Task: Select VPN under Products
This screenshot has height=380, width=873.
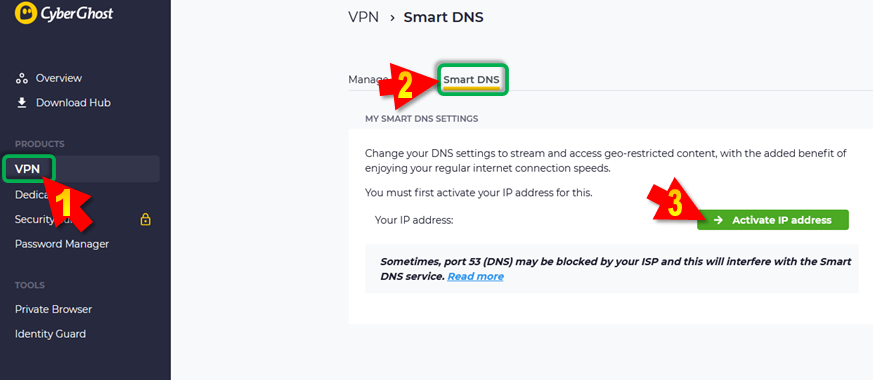Action: click(27, 169)
